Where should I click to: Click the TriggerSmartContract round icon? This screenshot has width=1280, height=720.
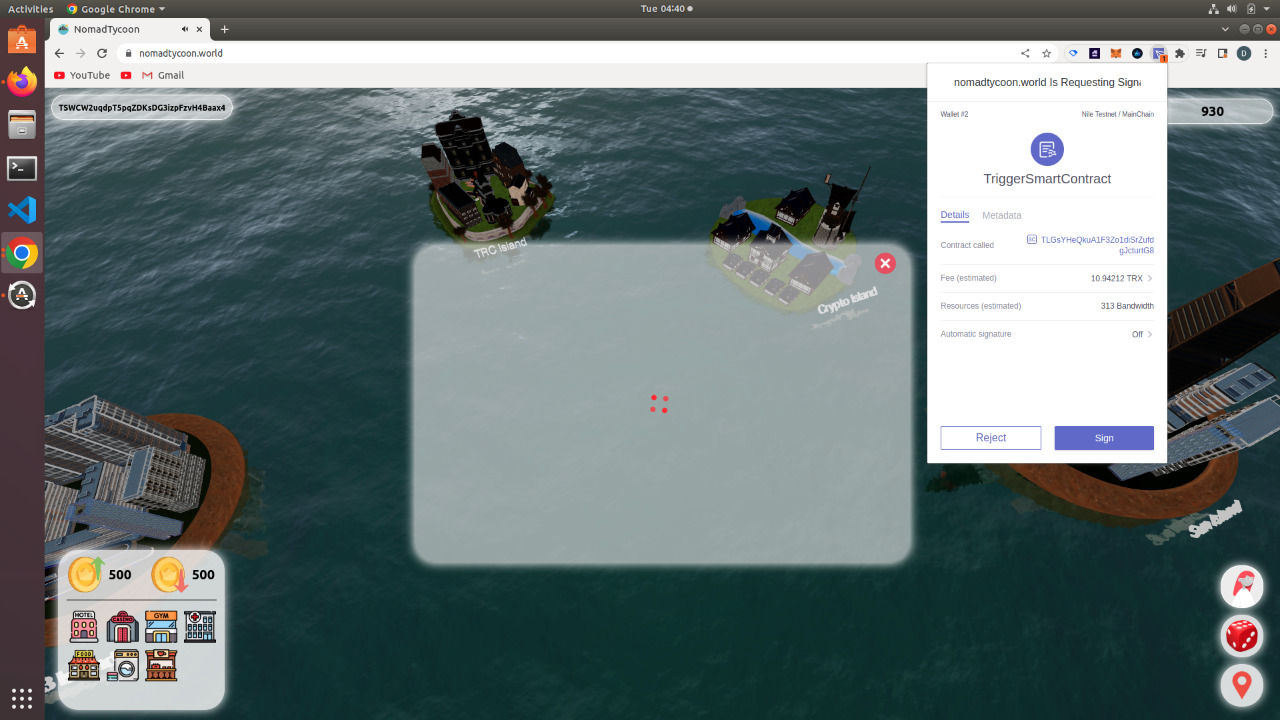pyautogui.click(x=1047, y=149)
